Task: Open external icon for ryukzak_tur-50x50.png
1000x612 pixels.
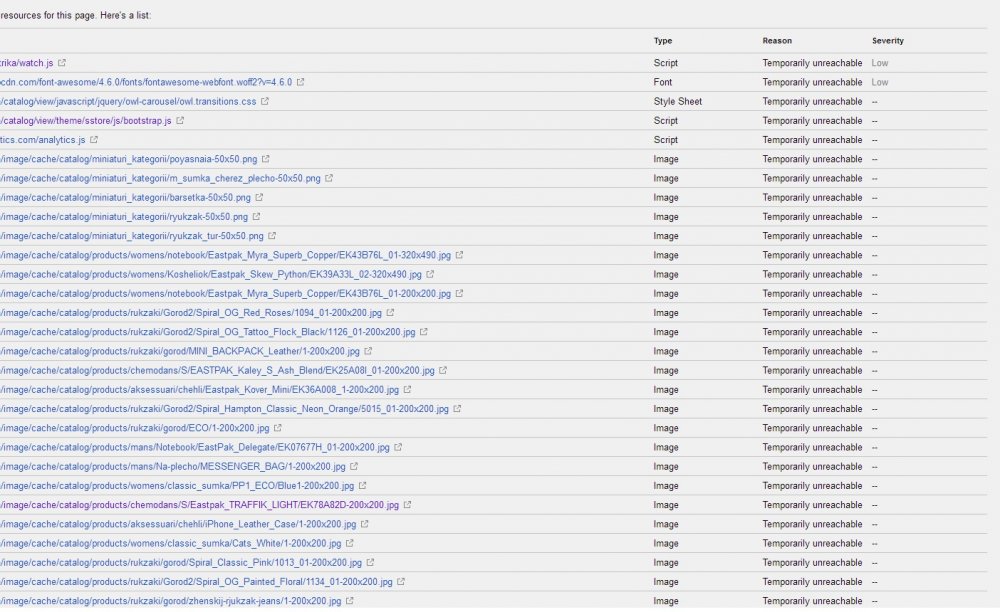Action: point(272,236)
